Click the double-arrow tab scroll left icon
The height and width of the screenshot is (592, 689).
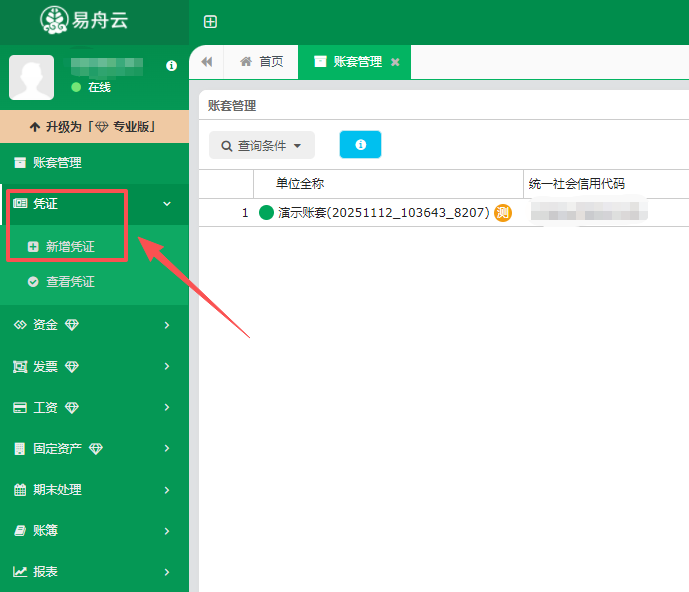click(207, 62)
